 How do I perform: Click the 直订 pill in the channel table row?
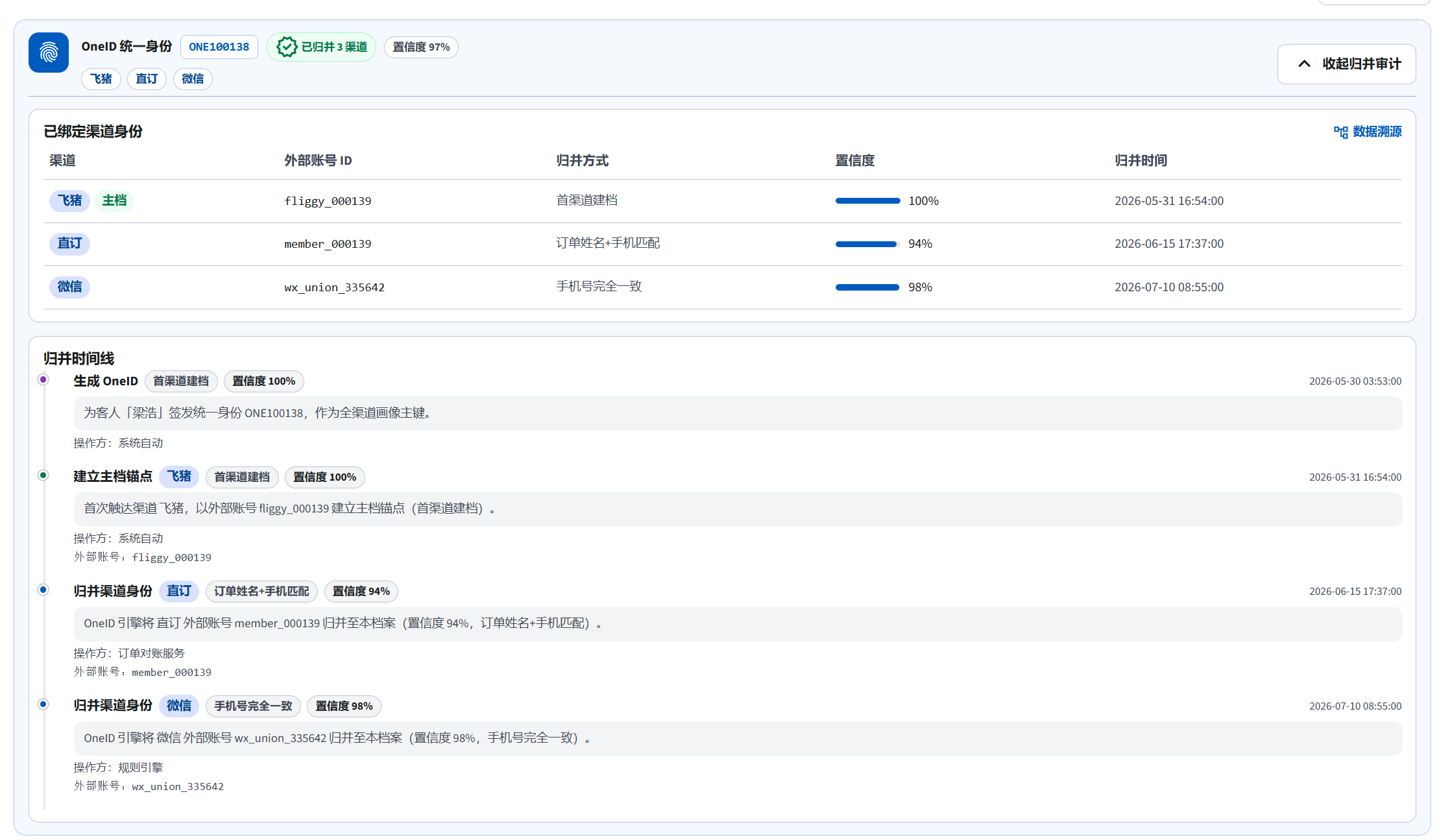[x=69, y=243]
